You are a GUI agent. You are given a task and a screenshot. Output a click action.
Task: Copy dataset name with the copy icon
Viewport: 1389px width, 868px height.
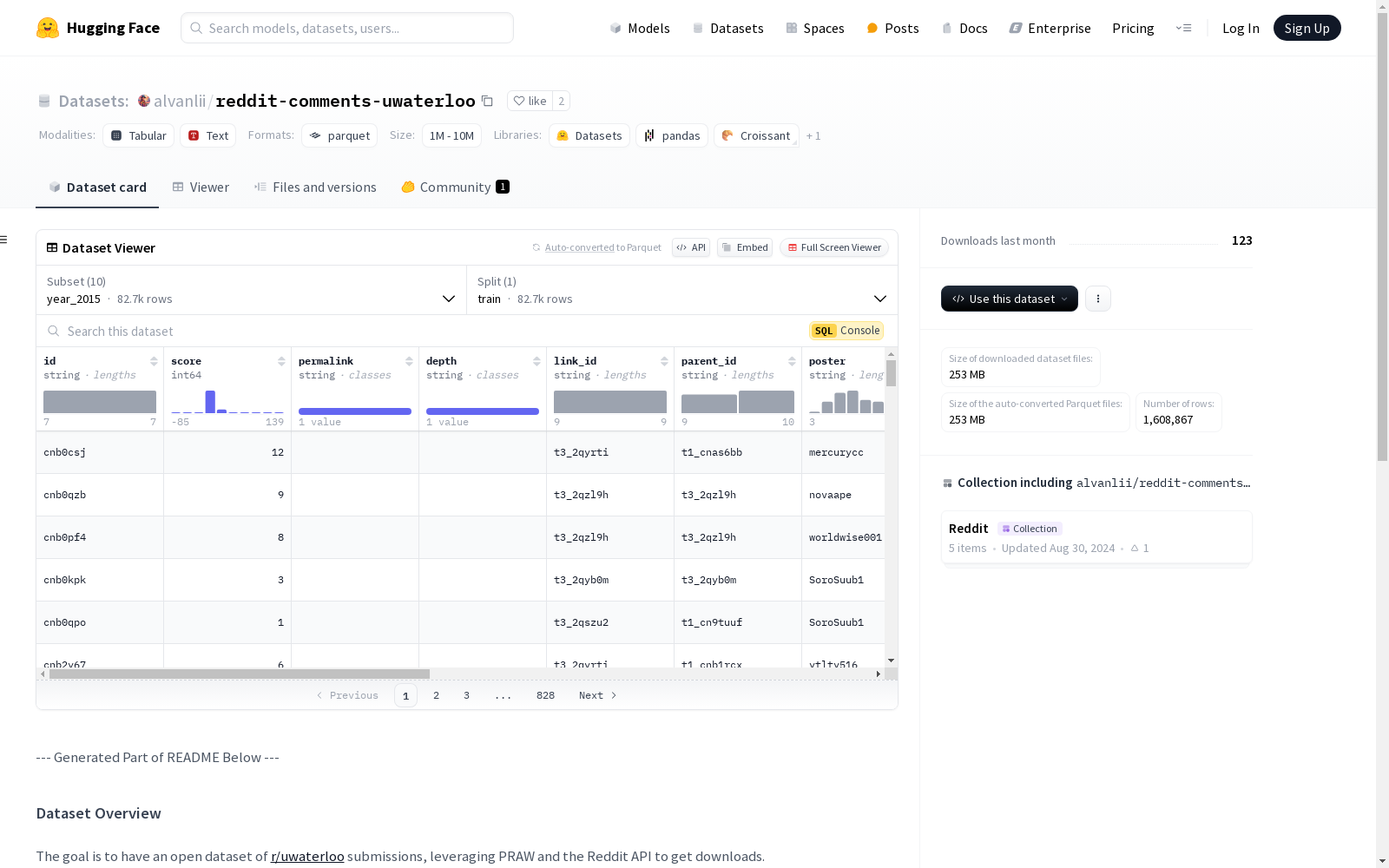pos(488,101)
